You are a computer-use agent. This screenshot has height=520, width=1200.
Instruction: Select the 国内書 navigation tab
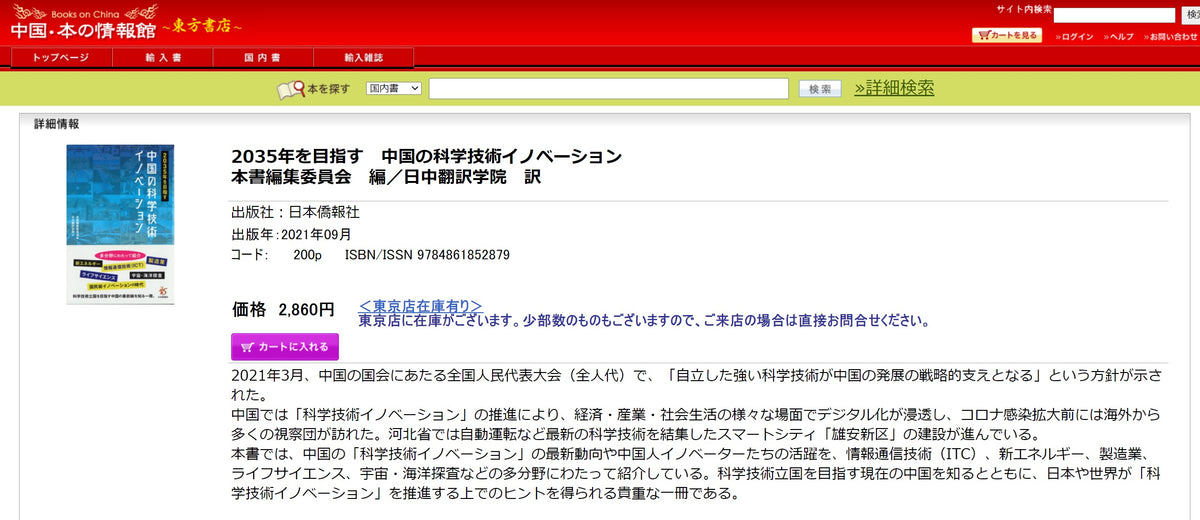[262, 58]
